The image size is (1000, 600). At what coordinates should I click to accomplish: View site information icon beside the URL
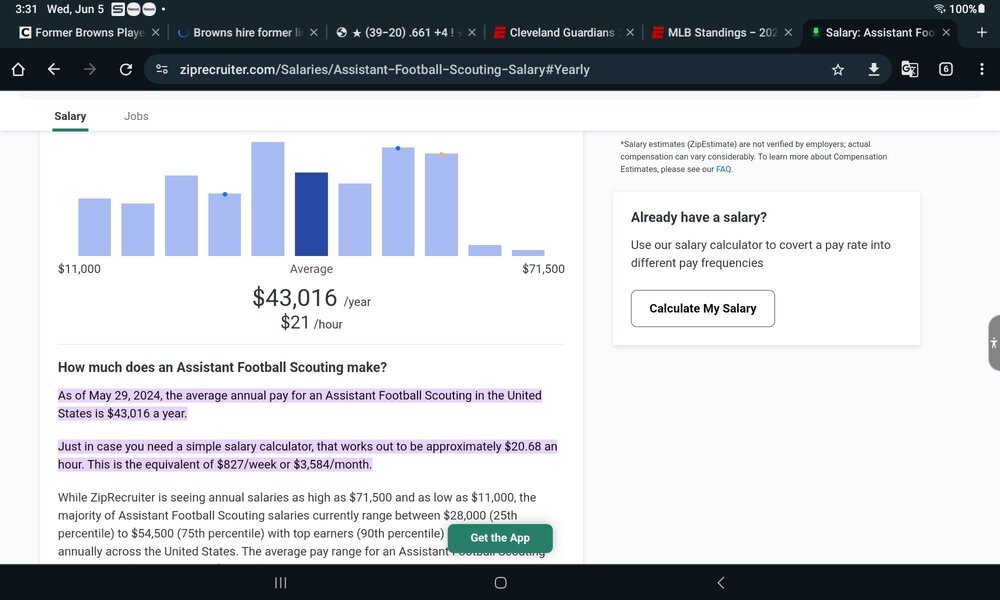click(162, 70)
